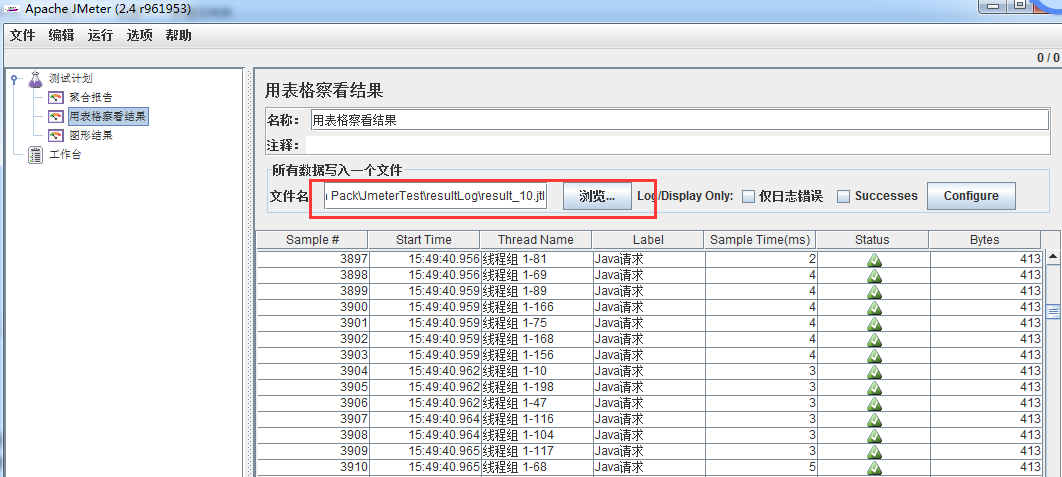Click the Bytes column header
This screenshot has height=477, width=1062.
(x=984, y=240)
